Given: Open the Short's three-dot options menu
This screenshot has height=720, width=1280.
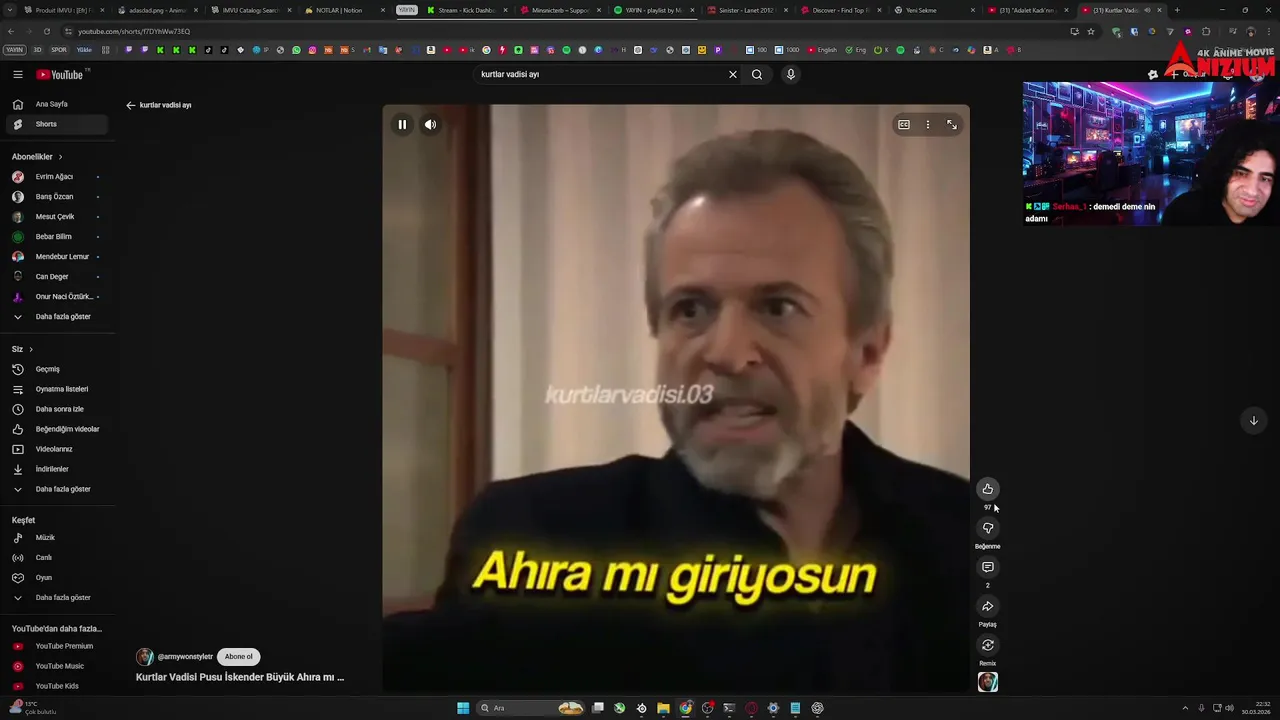Looking at the screenshot, I should point(928,125).
